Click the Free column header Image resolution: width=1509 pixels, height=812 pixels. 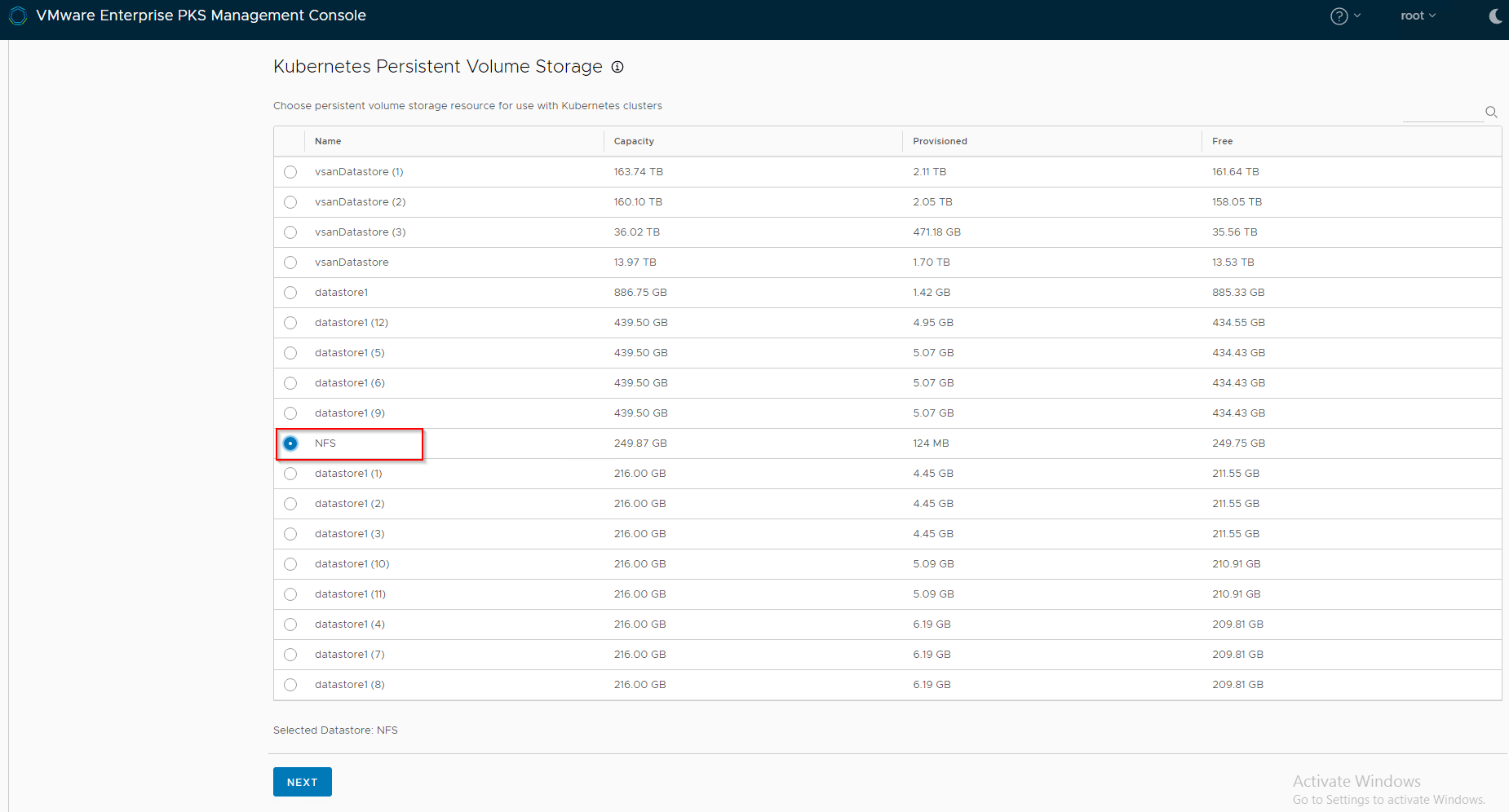coord(1222,141)
